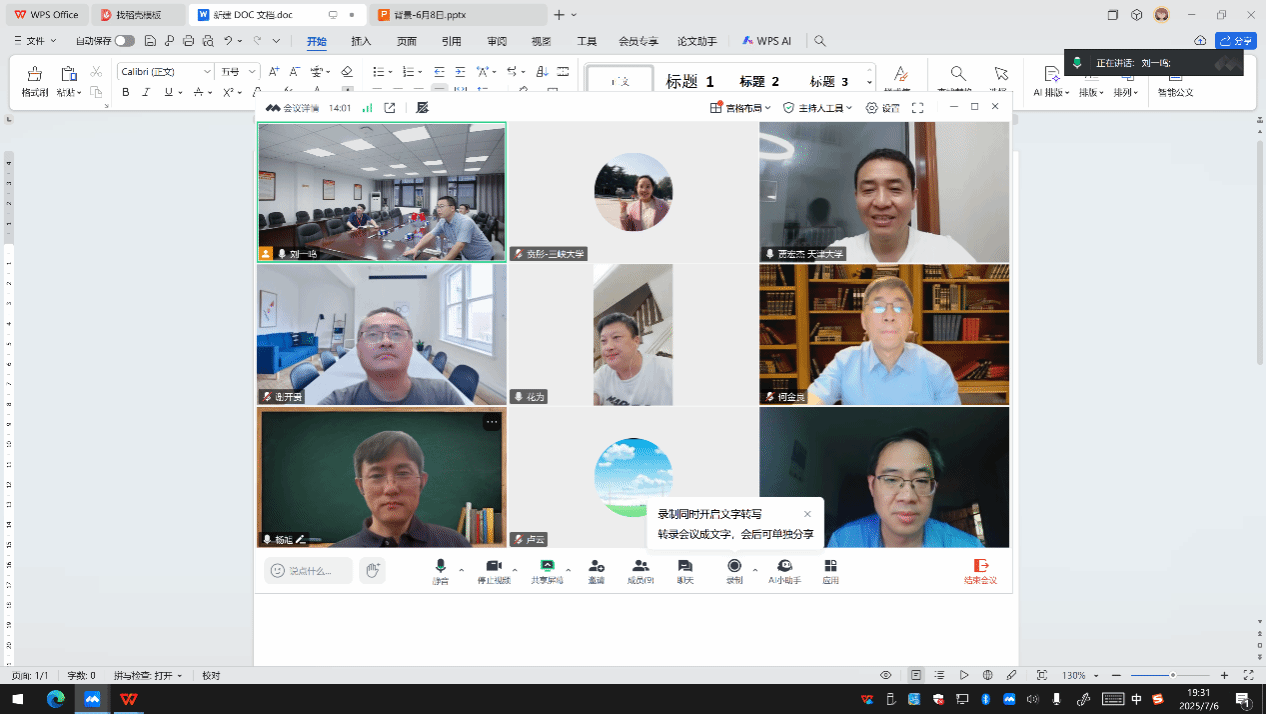Screen dimensions: 1266x714
Task: Start recording the meeting
Action: point(734,570)
